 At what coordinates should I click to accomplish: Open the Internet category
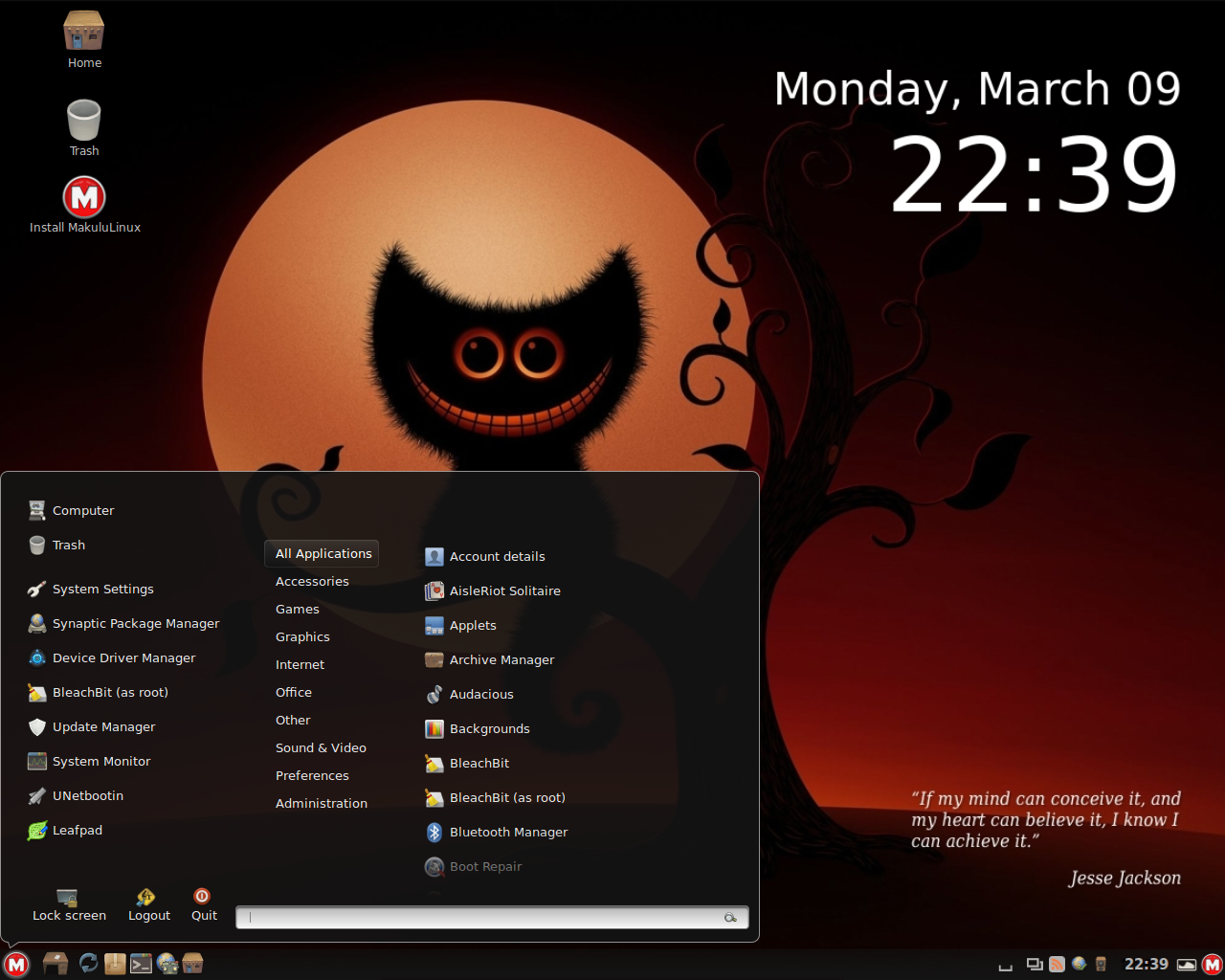pyautogui.click(x=300, y=664)
